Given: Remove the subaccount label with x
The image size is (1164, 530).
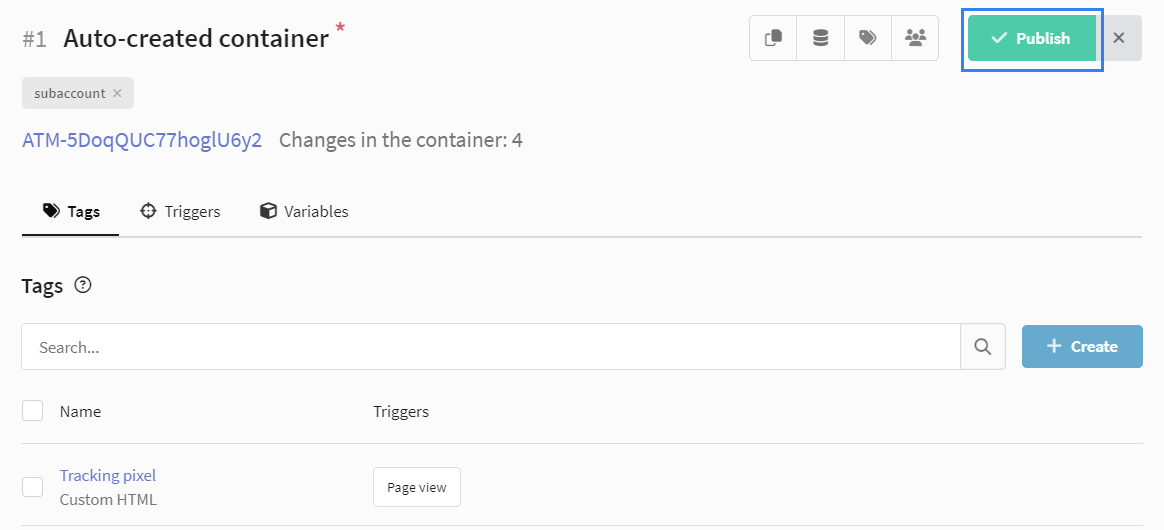Looking at the screenshot, I should pos(117,94).
